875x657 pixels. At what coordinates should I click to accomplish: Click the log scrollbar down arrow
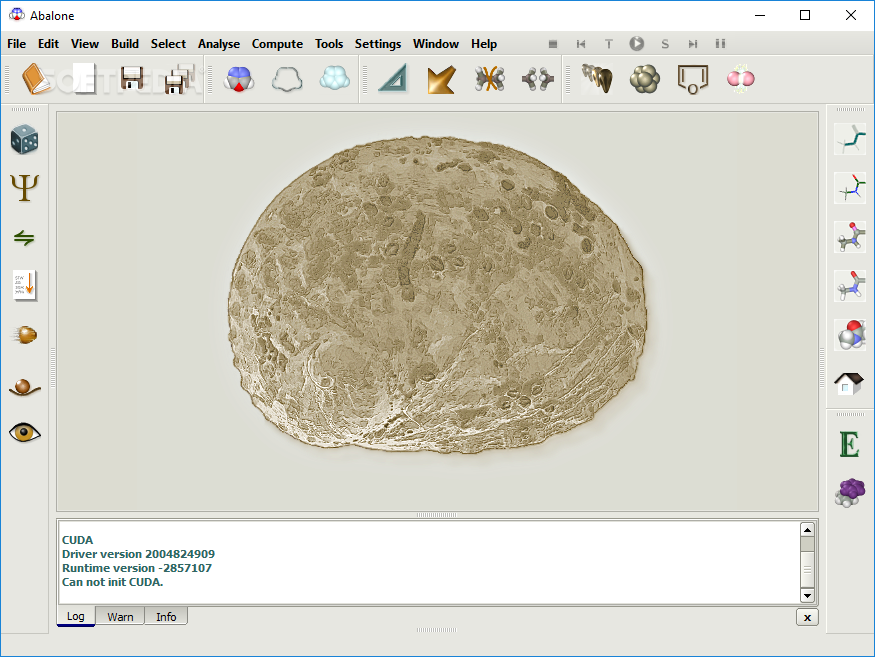[807, 596]
